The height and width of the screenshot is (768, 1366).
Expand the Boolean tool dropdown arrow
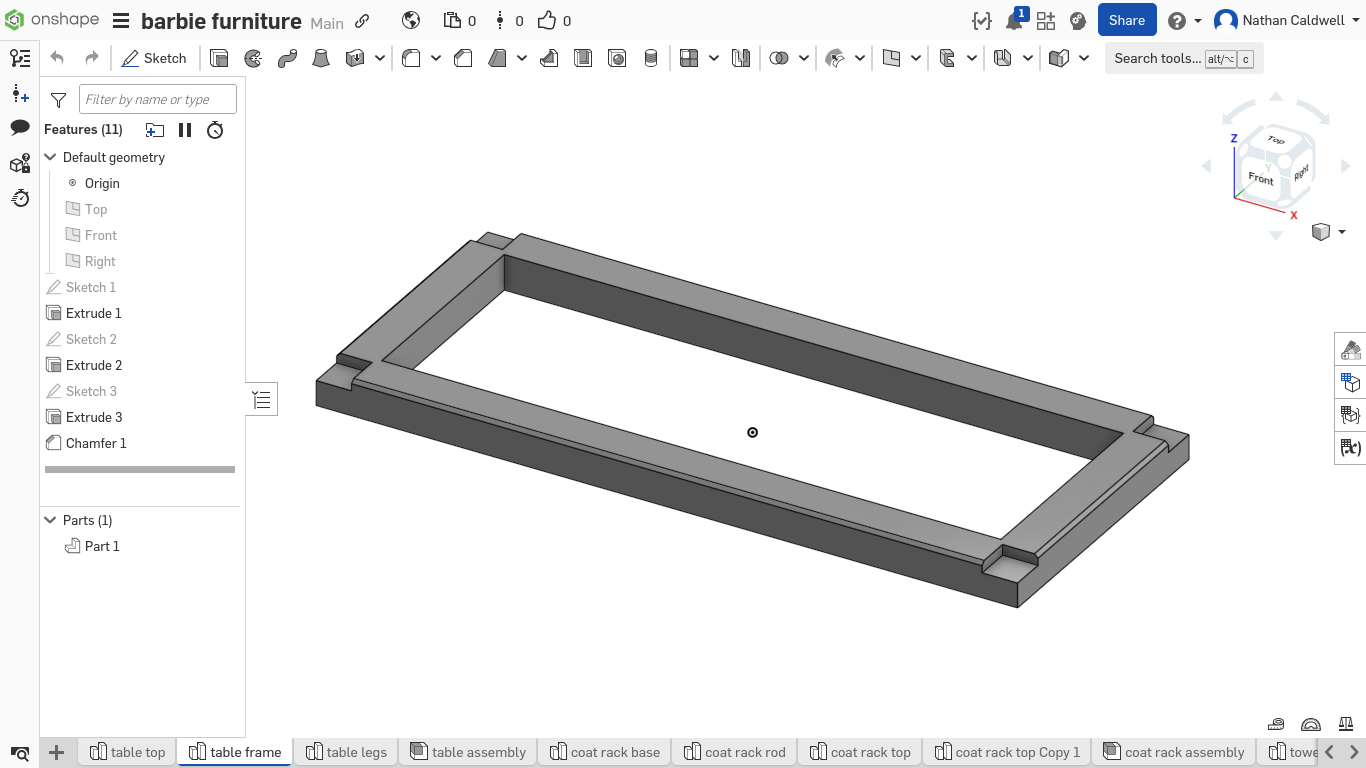tap(804, 59)
